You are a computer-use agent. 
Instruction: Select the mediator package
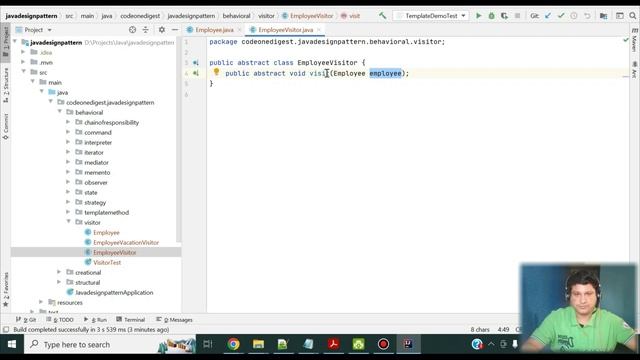[96, 162]
